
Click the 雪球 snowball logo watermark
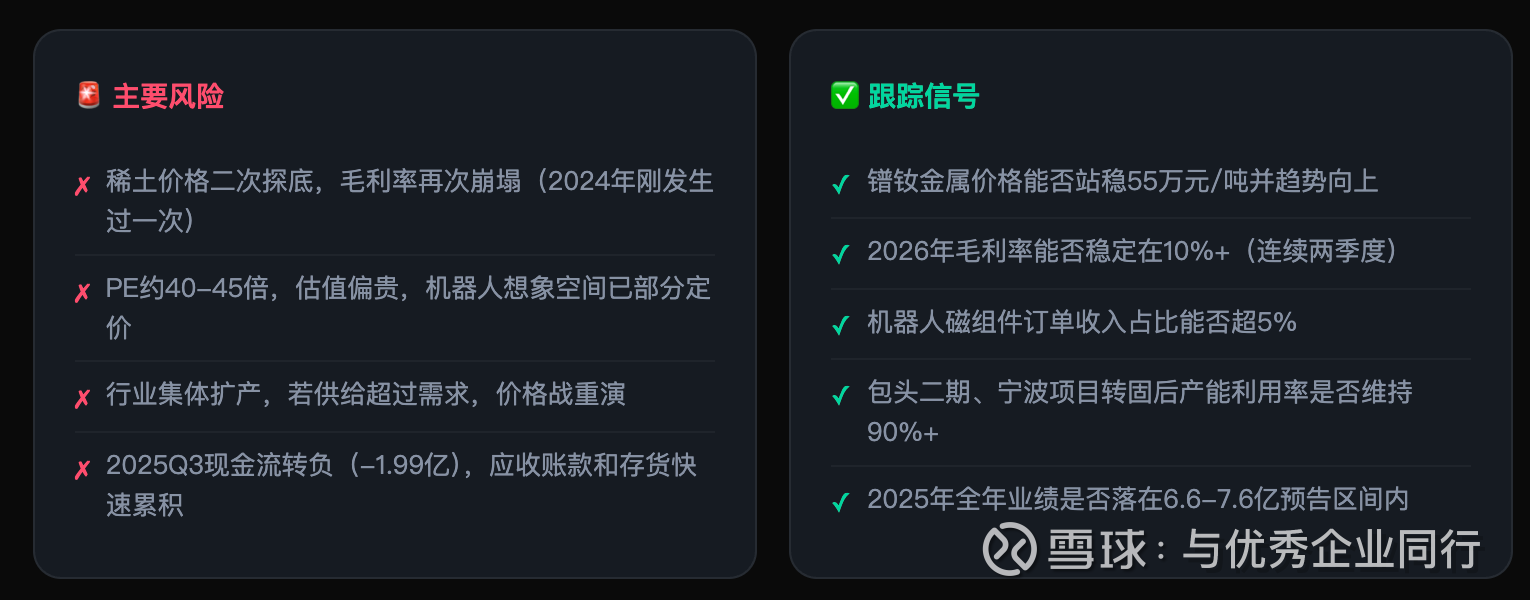(x=1009, y=549)
